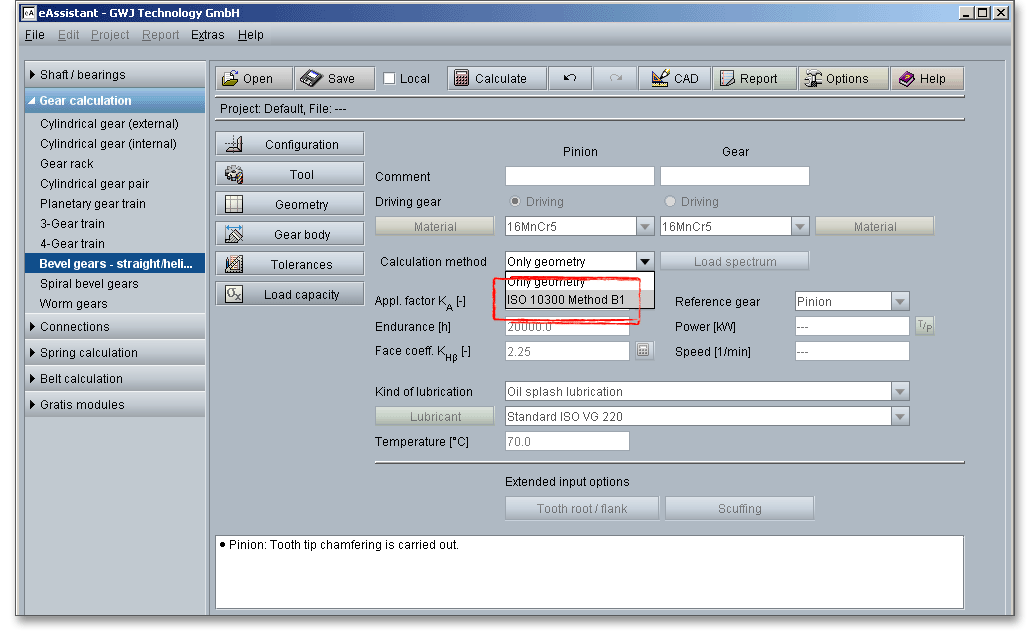Screen dimensions: 1030x631
Task: Expand the Shaft / bearings section
Action: tap(82, 75)
